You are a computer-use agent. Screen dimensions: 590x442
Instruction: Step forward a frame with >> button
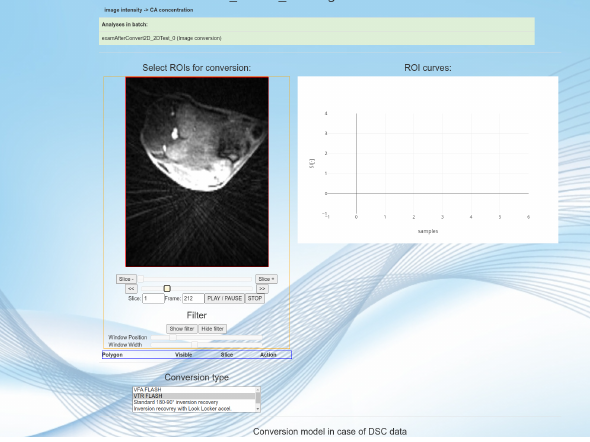[x=262, y=289]
